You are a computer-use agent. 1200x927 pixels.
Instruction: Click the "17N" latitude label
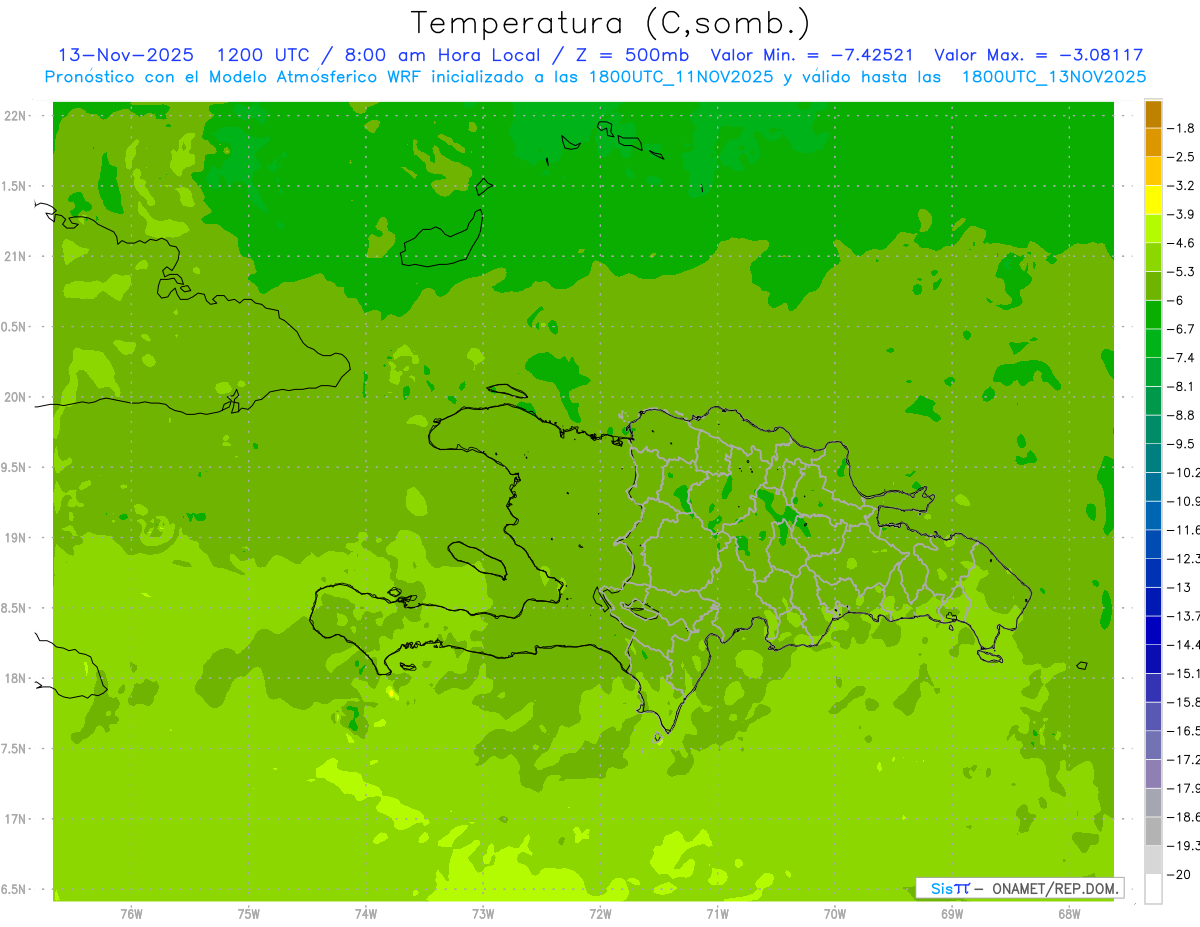(x=15, y=820)
